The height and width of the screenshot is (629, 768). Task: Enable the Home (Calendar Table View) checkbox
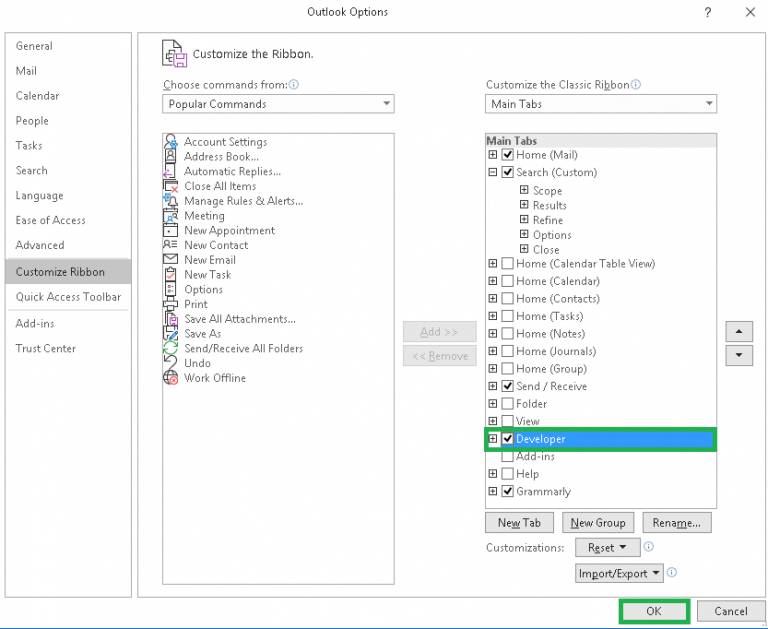tap(508, 264)
